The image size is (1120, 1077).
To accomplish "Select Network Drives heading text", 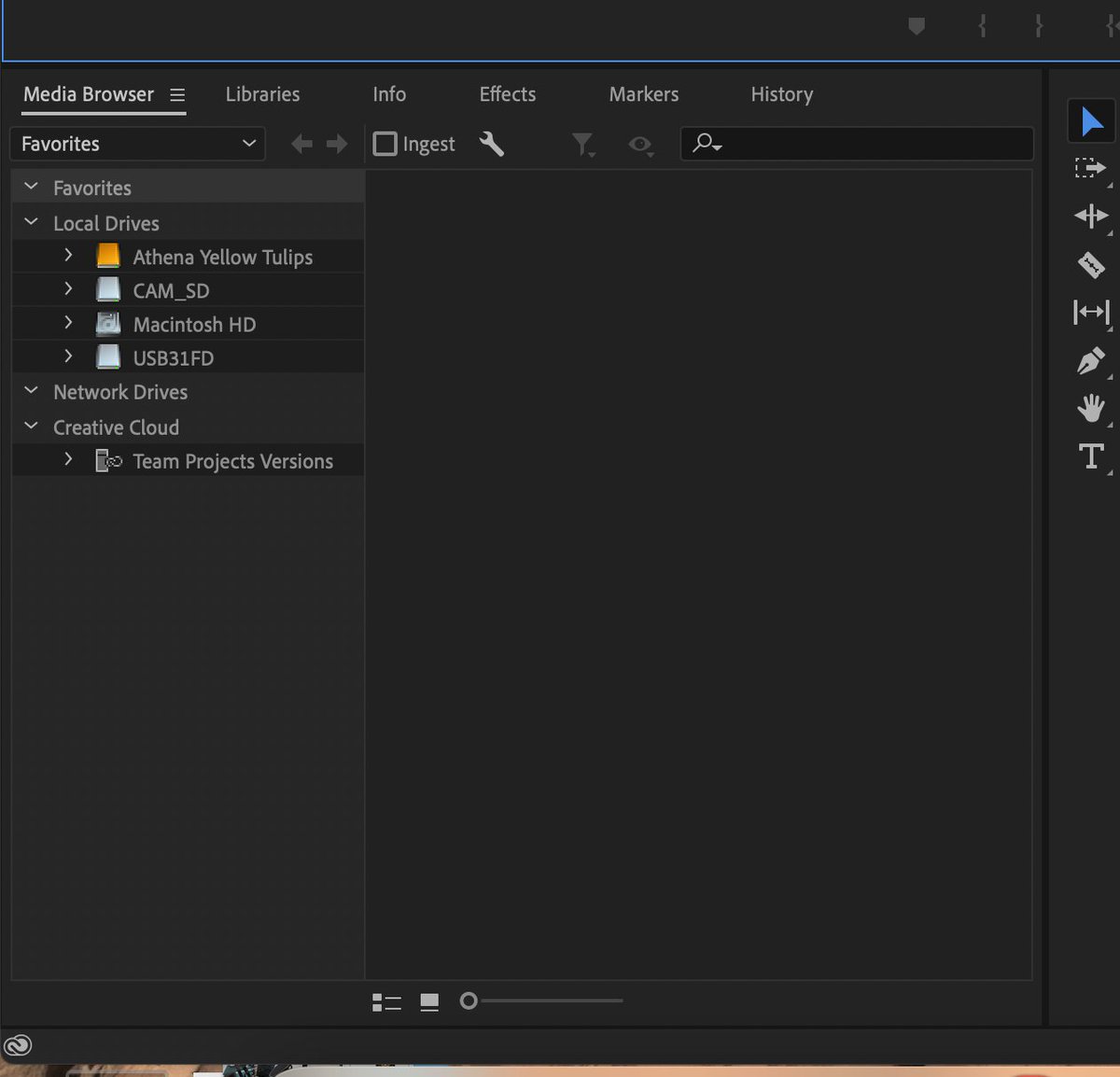I will tap(120, 392).
